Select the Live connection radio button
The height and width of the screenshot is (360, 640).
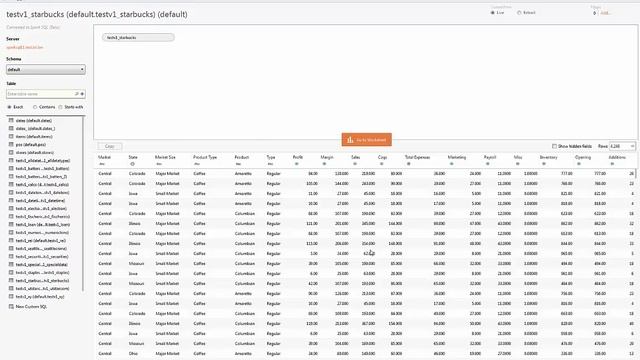[x=492, y=13]
